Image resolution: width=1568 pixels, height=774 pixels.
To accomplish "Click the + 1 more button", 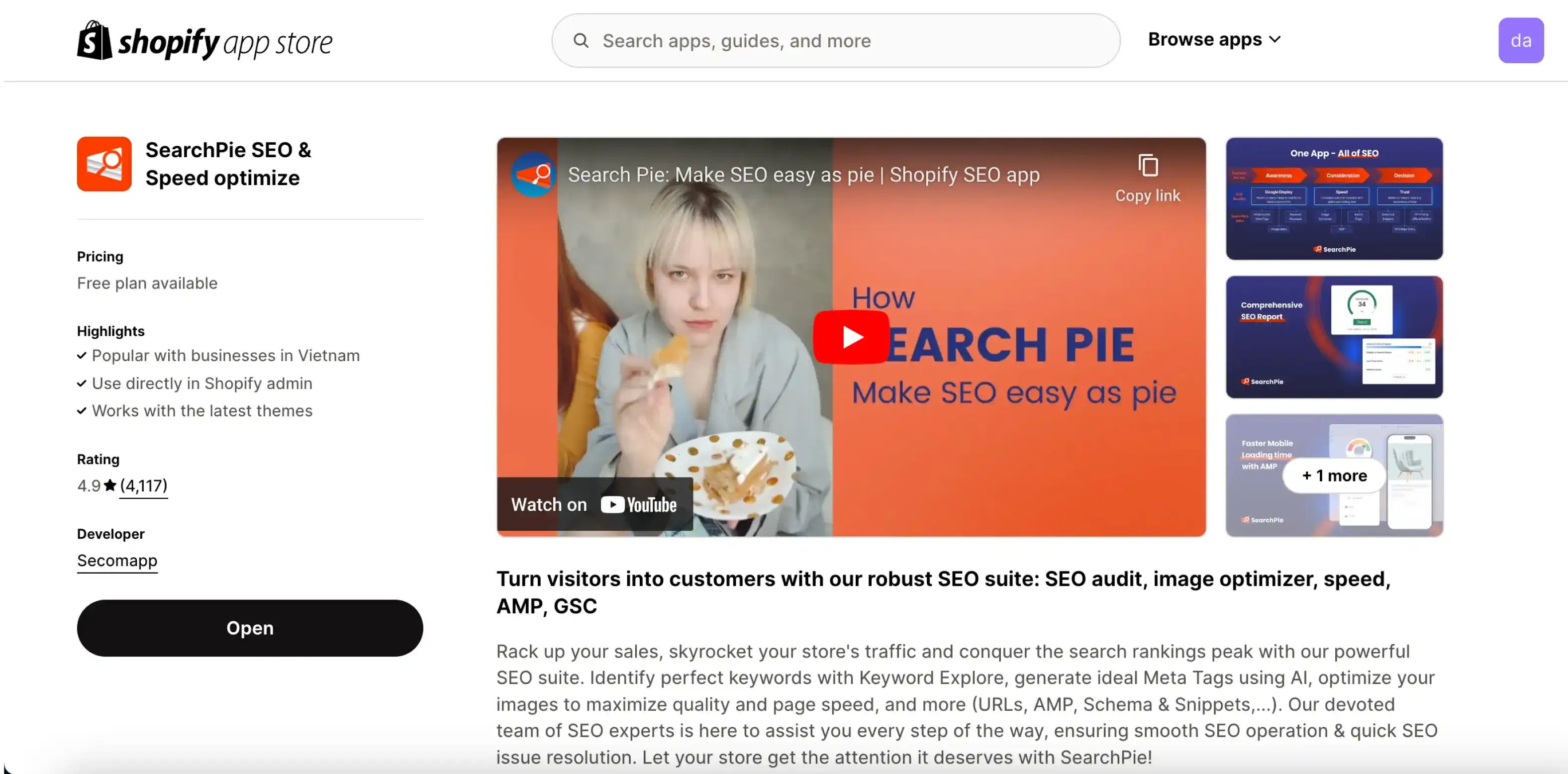I will click(x=1334, y=476).
